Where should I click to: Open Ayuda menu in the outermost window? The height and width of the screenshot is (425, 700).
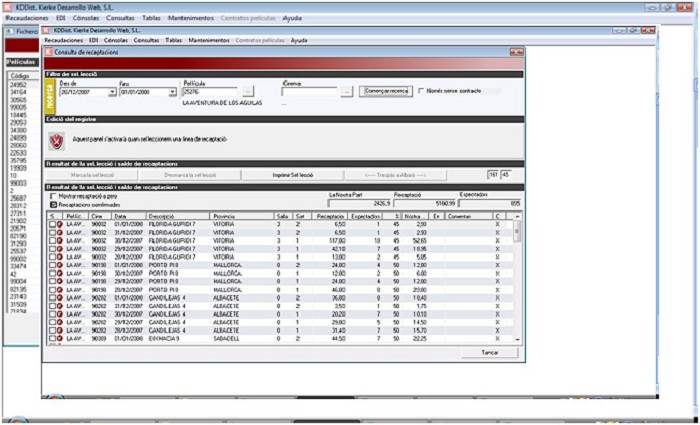click(x=292, y=18)
